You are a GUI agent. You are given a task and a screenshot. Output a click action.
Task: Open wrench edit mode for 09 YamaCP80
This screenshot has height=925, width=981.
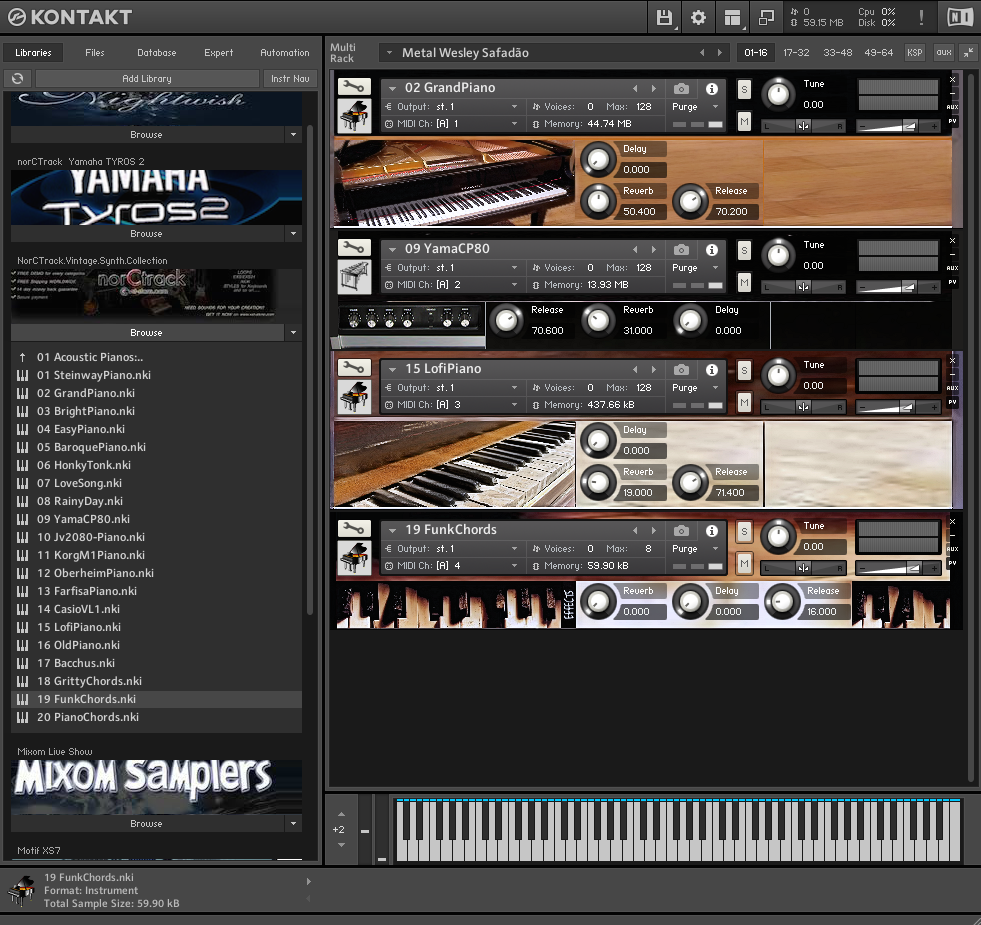[354, 247]
